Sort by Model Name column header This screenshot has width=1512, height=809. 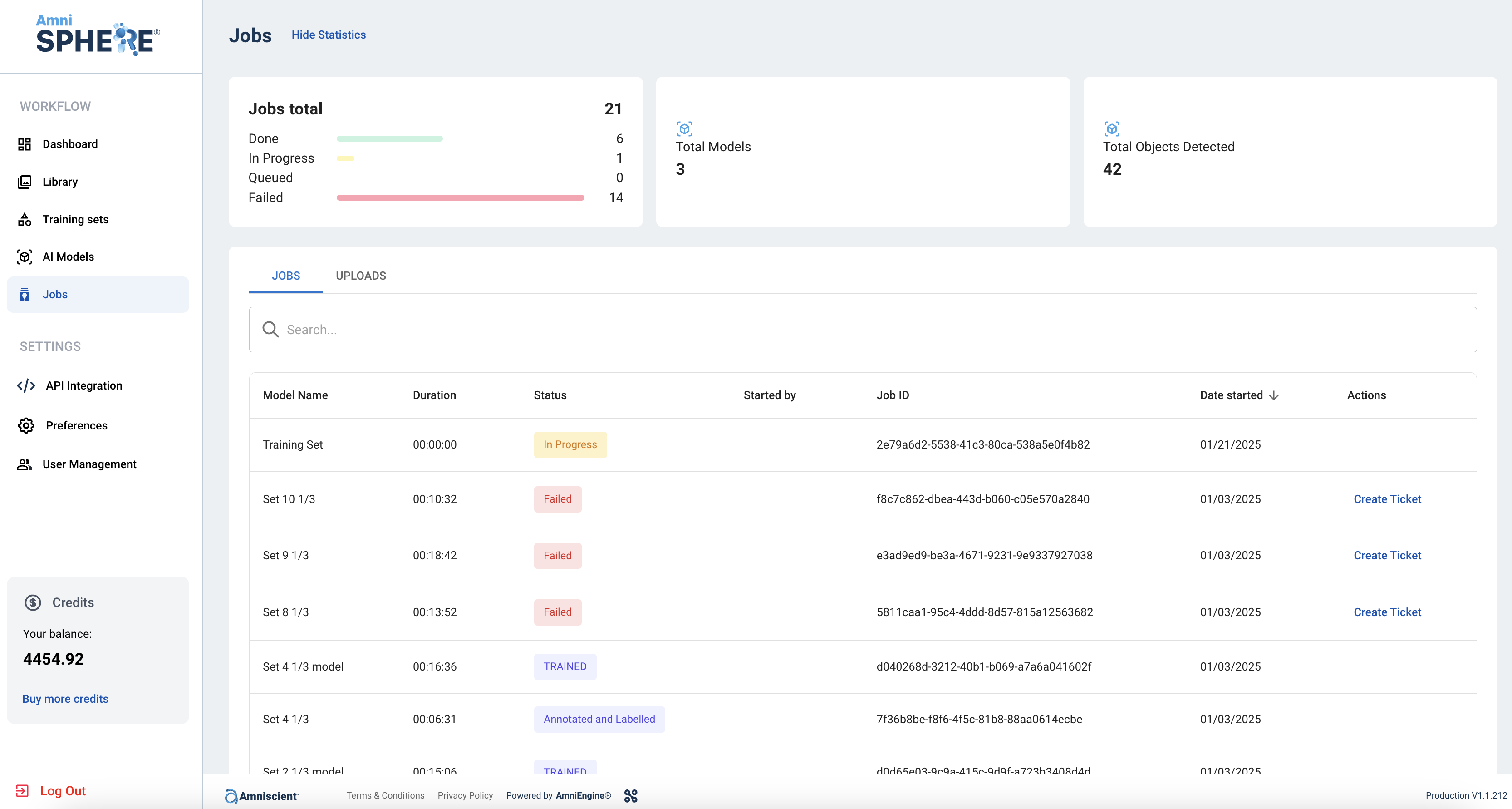[x=295, y=395]
